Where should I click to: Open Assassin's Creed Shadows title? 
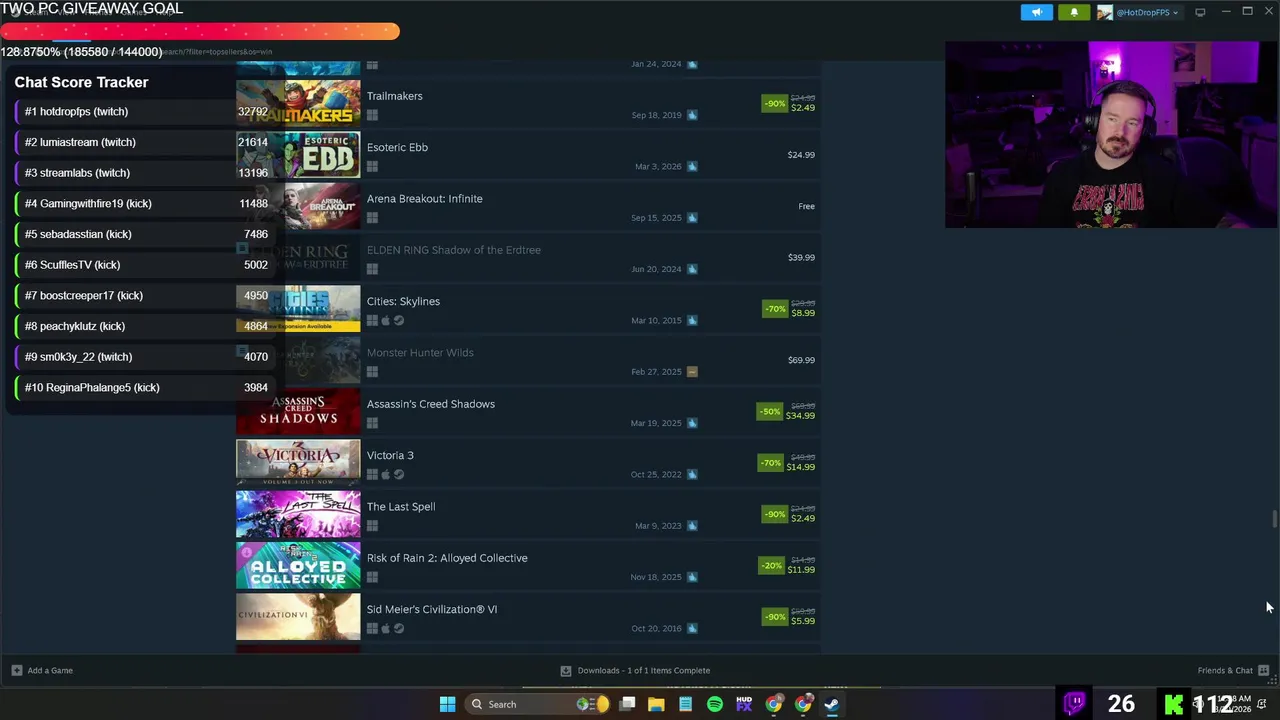point(430,404)
